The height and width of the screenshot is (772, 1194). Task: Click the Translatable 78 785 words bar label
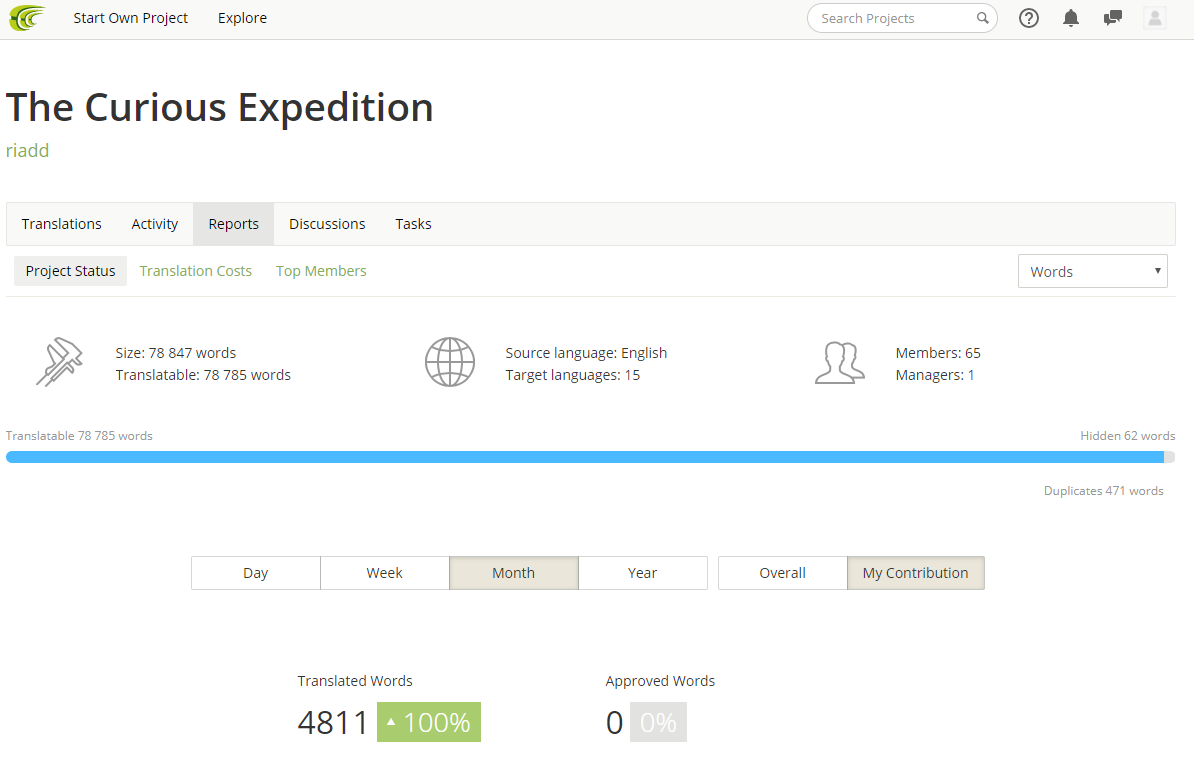pos(79,435)
